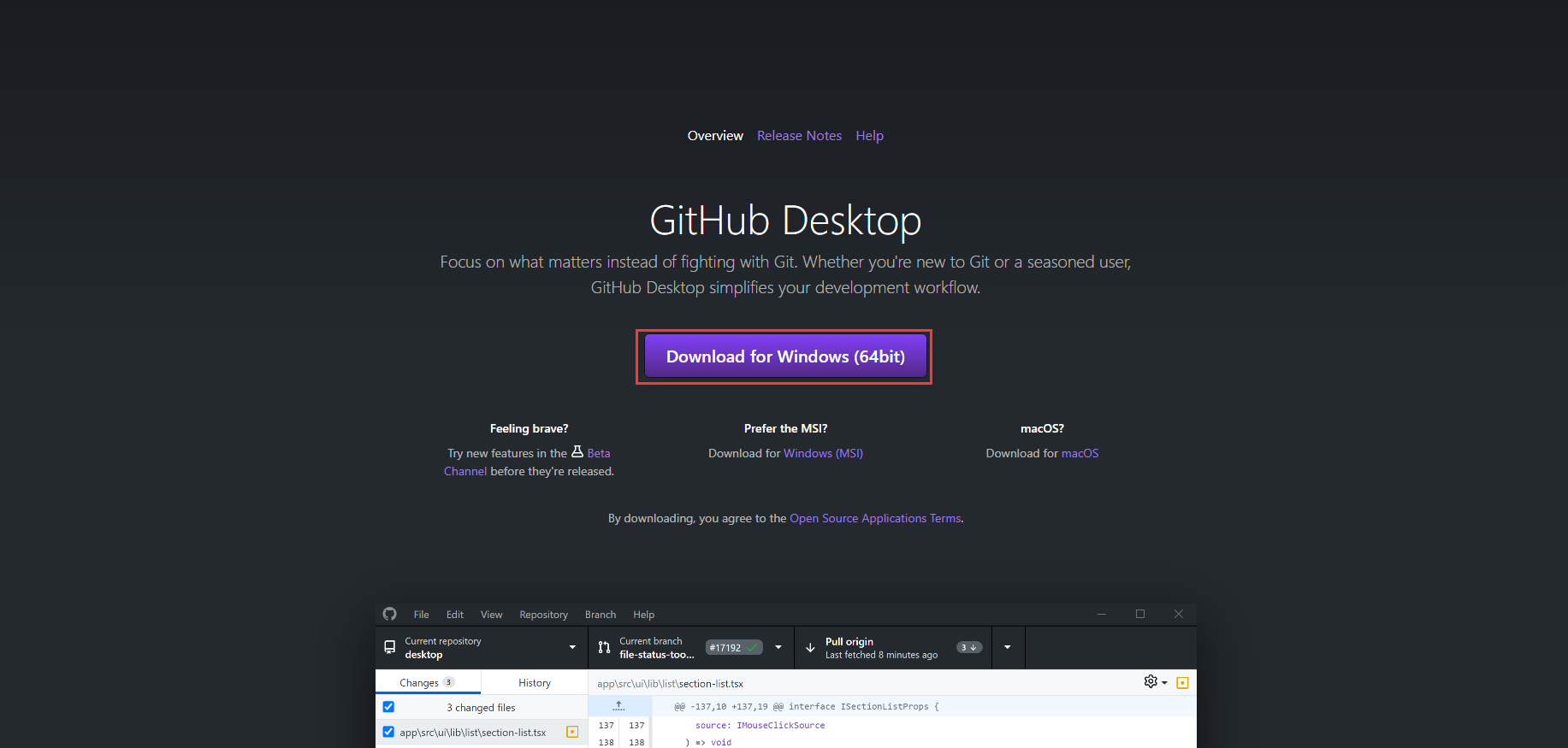Click modified status icon beside section-list.tsx row

coord(572,732)
